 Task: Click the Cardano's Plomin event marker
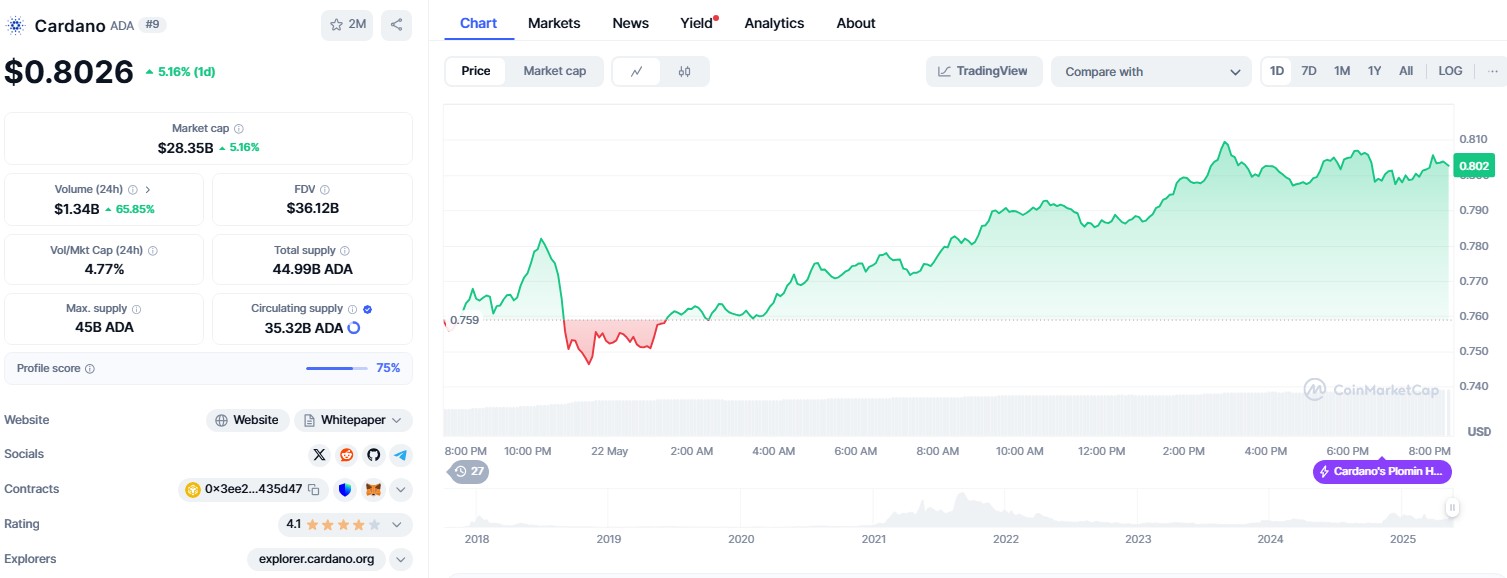(x=1381, y=472)
